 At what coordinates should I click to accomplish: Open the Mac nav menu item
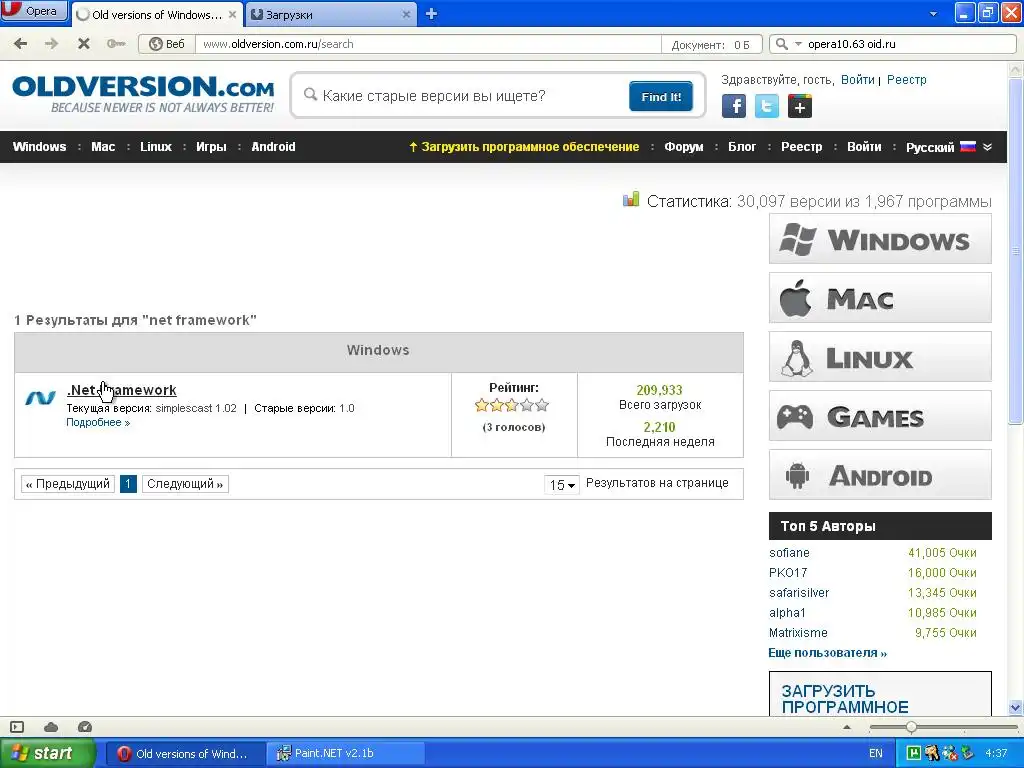[103, 147]
